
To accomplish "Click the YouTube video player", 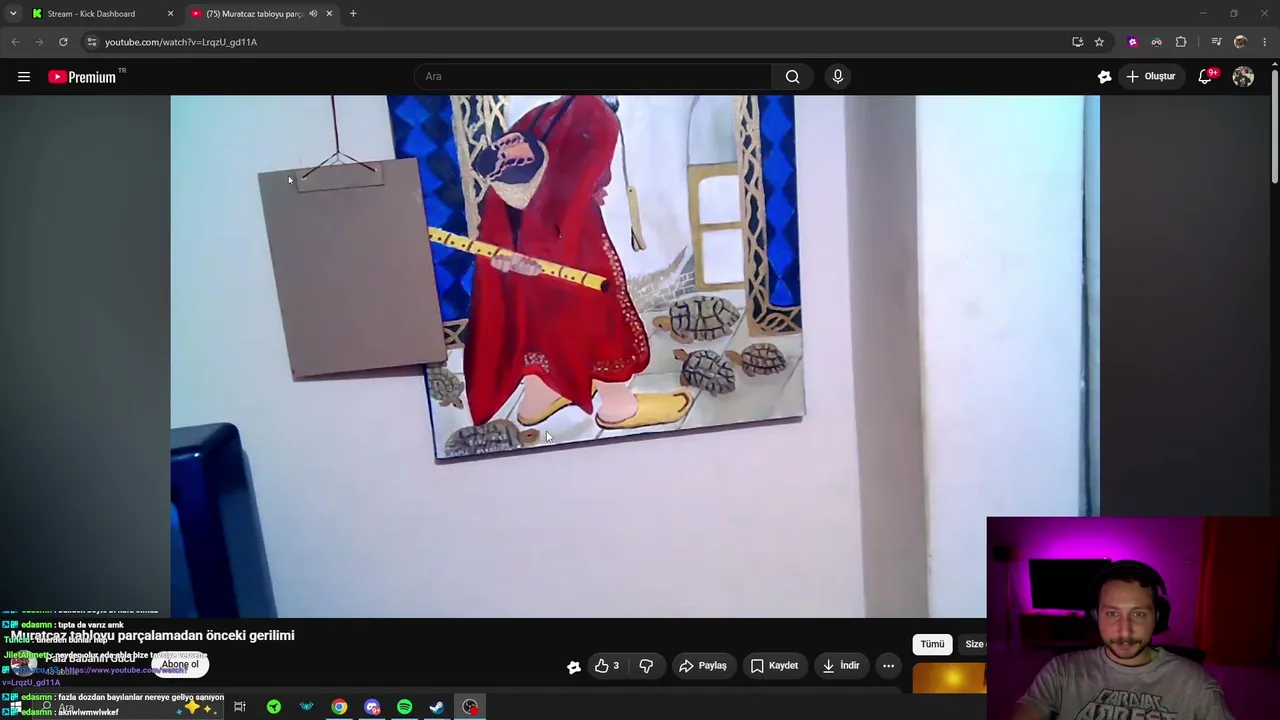I will [x=635, y=356].
